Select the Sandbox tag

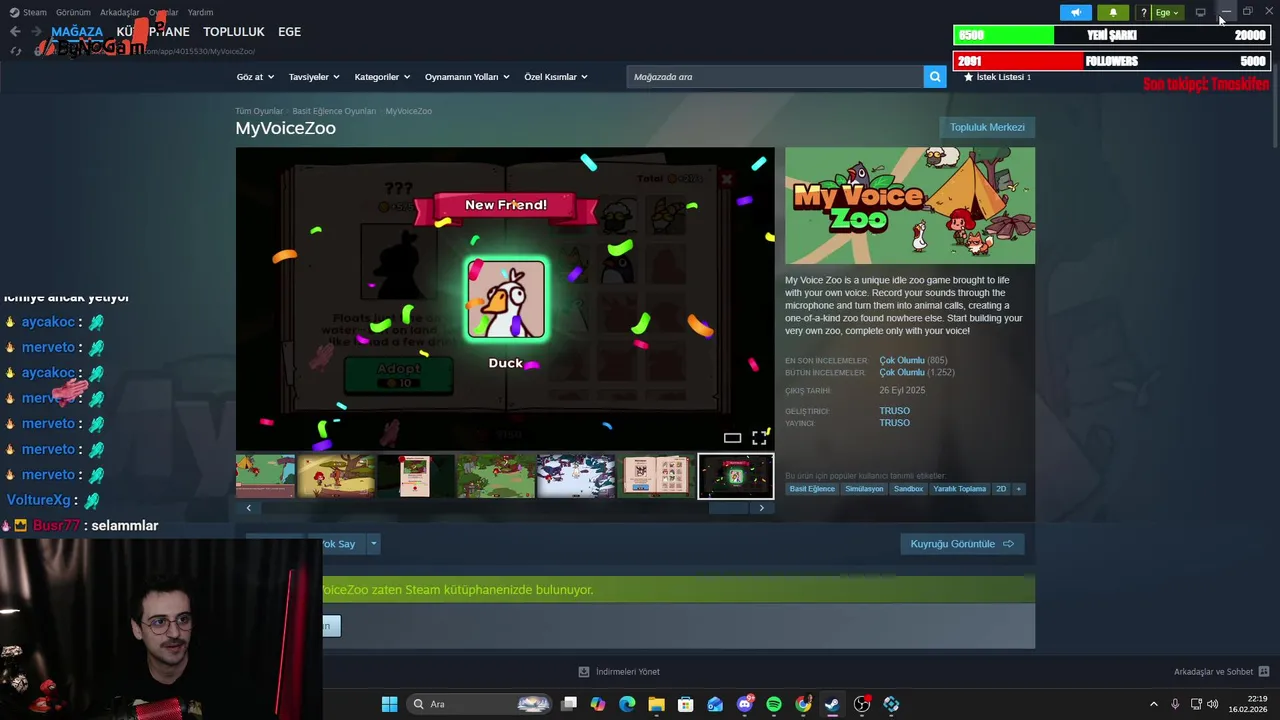coord(908,489)
